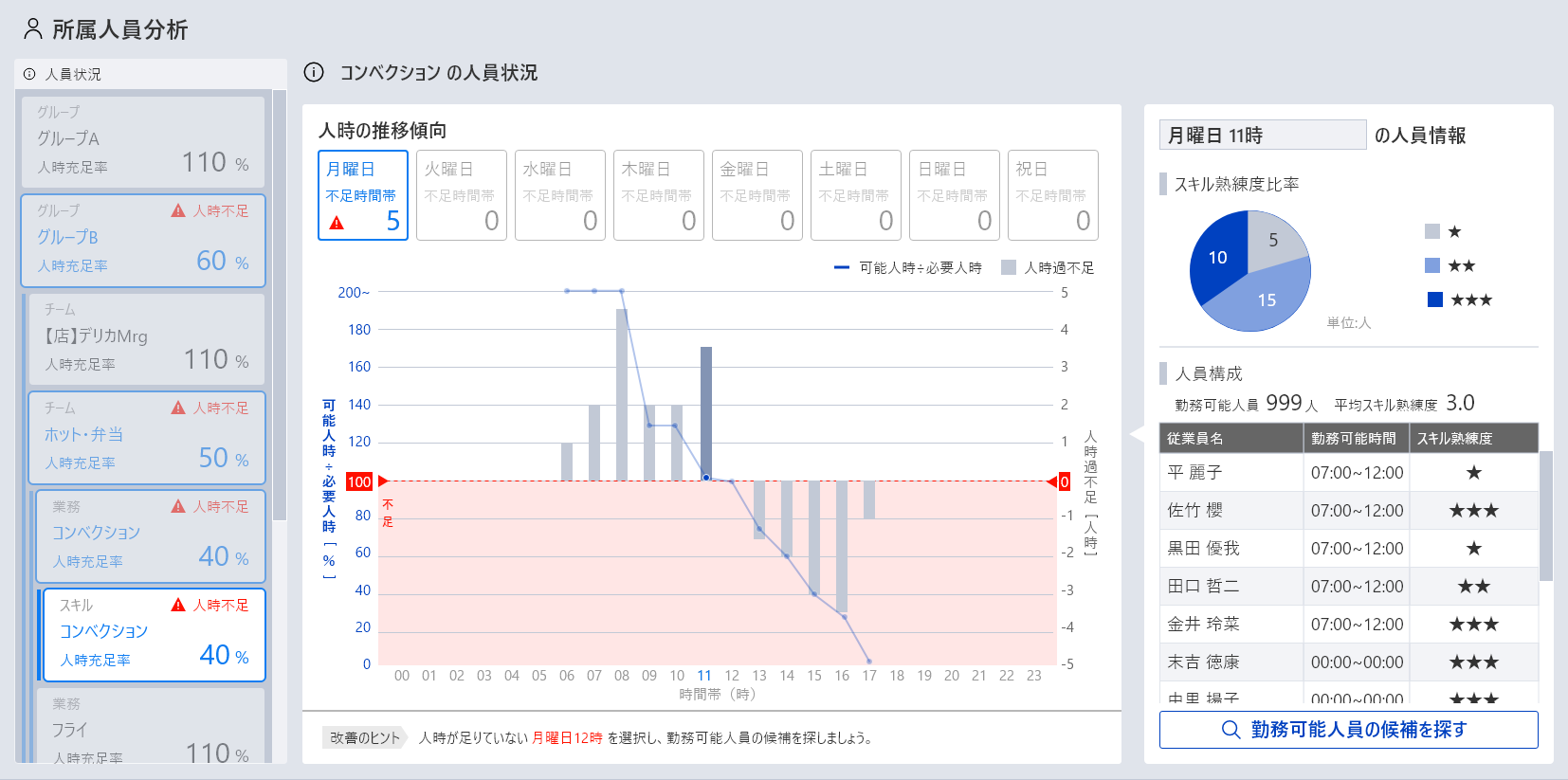
Task: Click the hour 12 label on time axis
Action: click(x=732, y=676)
